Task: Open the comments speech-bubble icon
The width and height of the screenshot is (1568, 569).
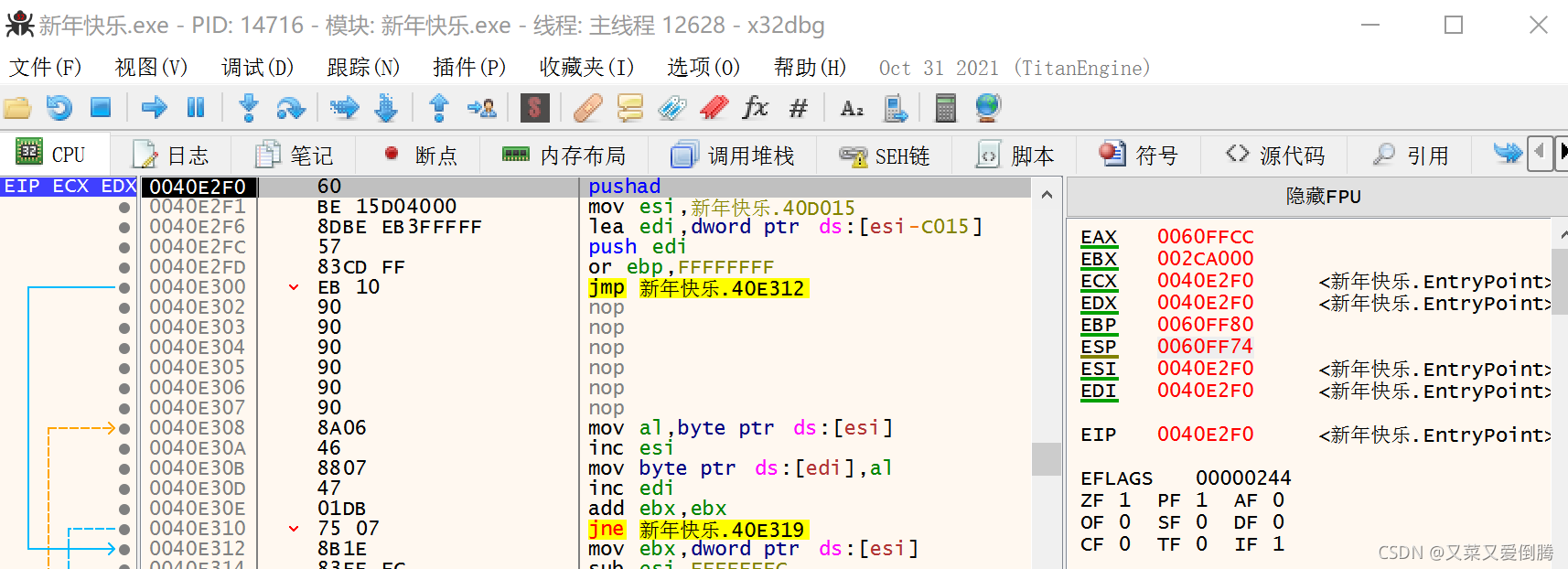Action: pyautogui.click(x=630, y=108)
